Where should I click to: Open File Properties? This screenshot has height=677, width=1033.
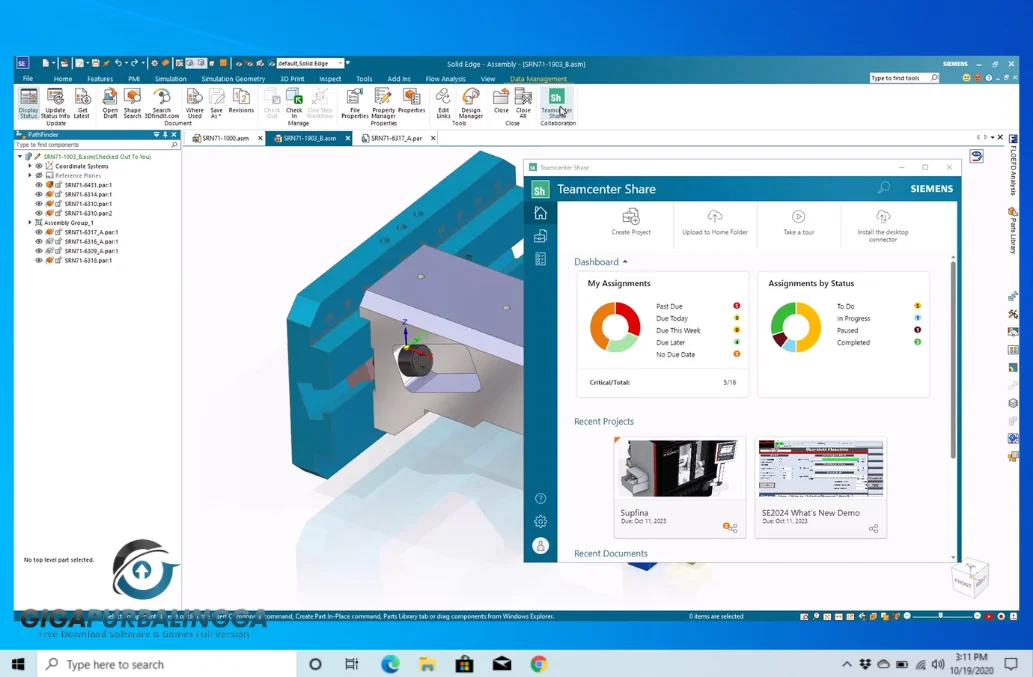(x=354, y=103)
